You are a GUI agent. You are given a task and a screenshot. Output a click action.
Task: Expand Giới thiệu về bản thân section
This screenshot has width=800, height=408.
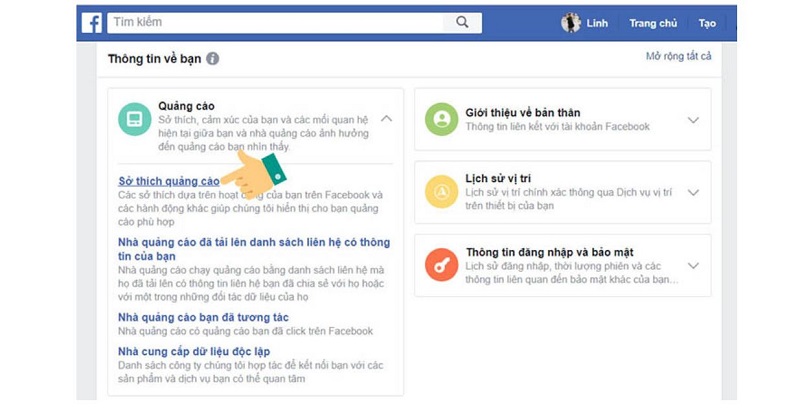click(693, 120)
